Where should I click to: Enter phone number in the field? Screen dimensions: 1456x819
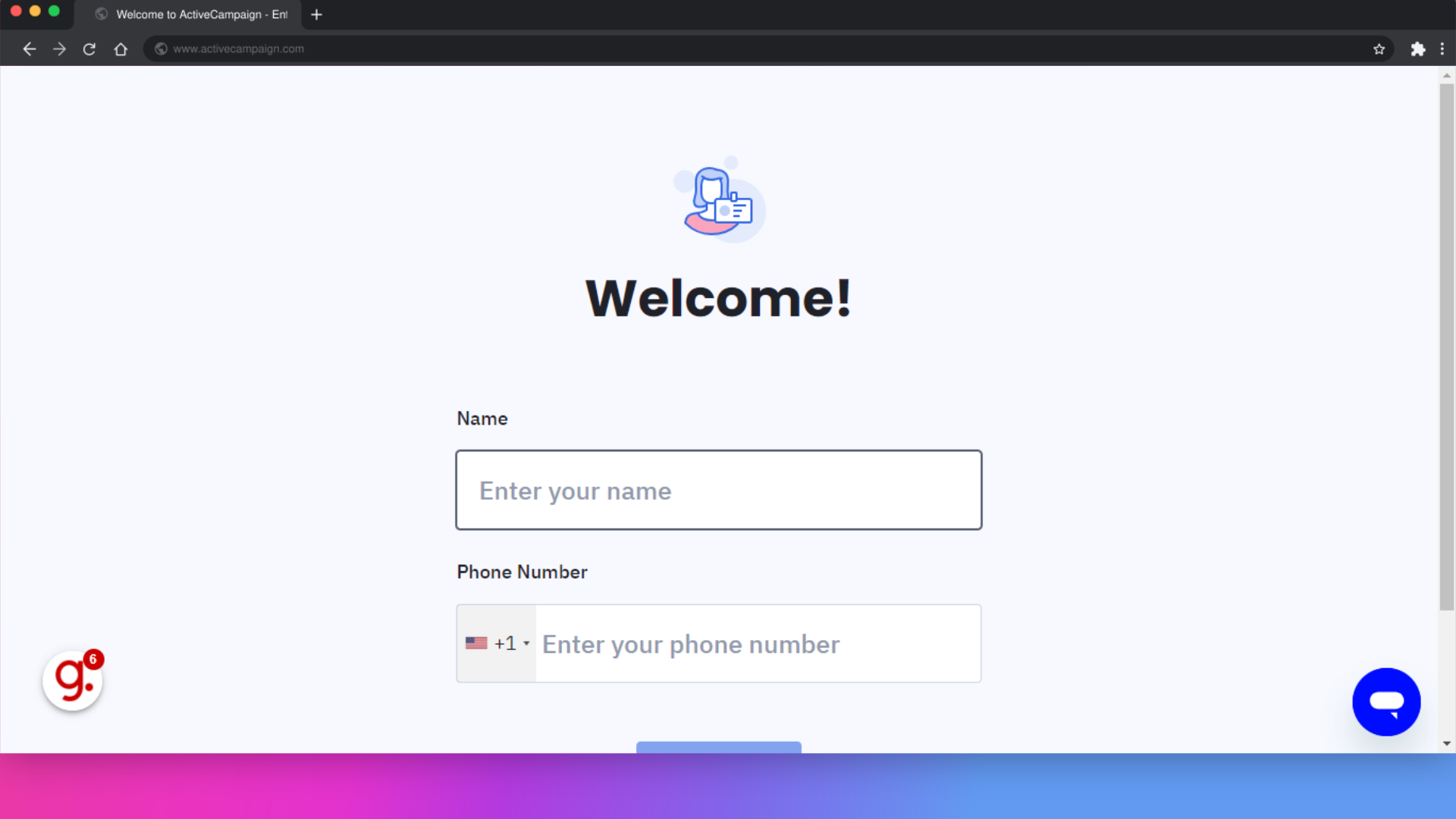point(757,643)
